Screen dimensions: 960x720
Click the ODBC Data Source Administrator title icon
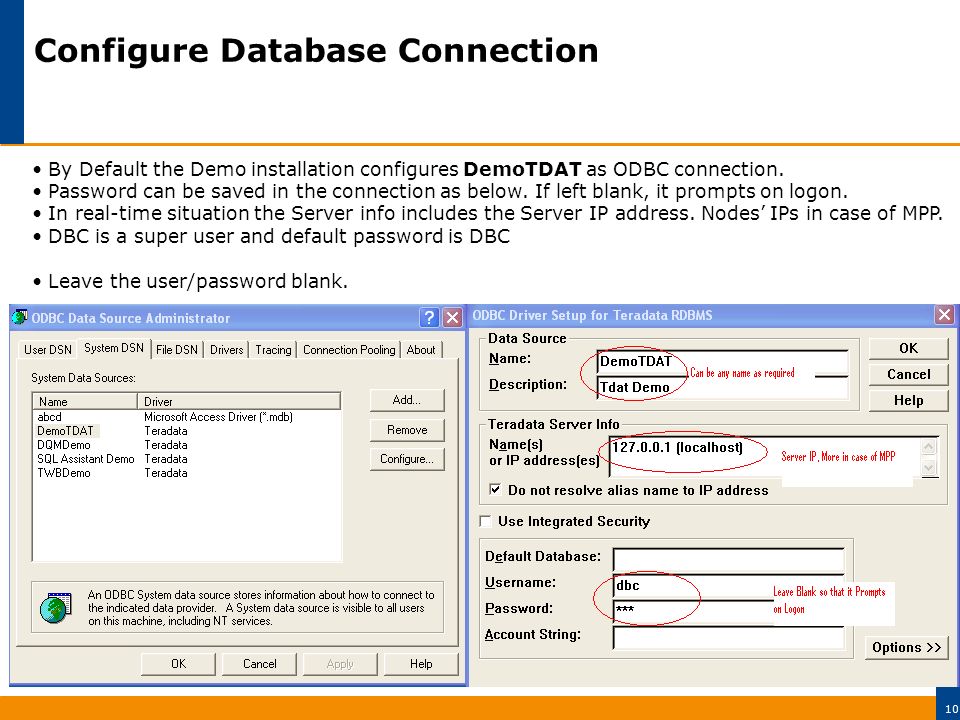[x=20, y=317]
